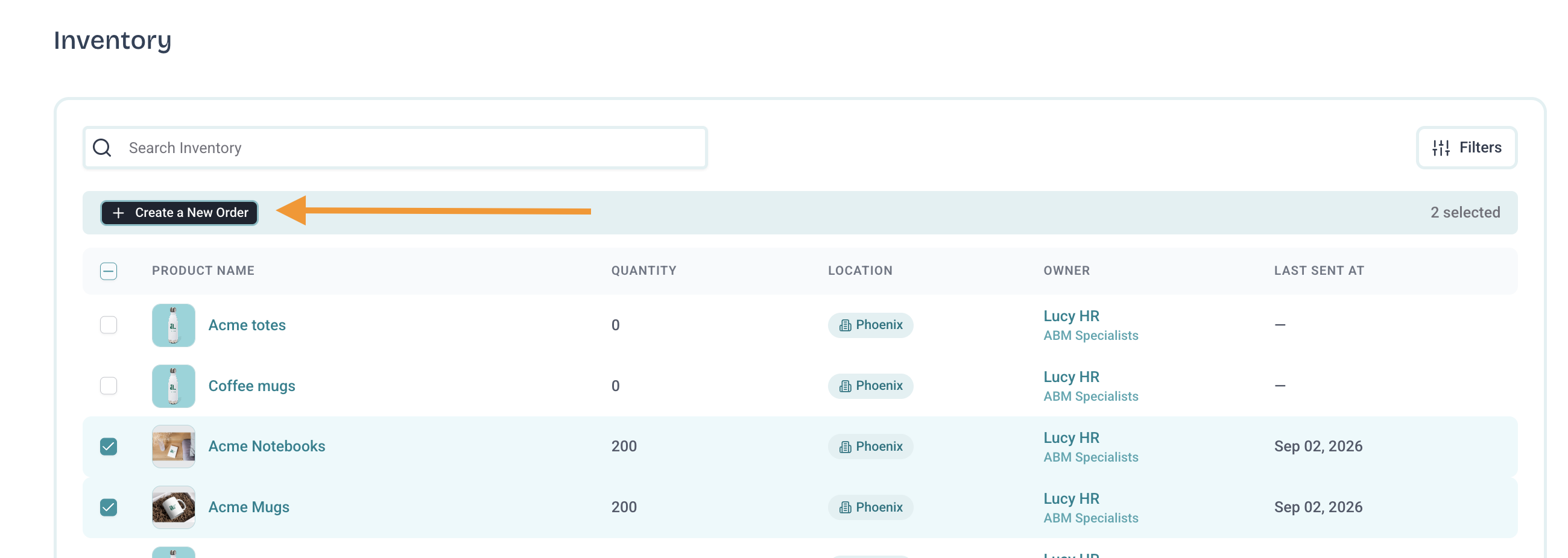
Task: Click the plus icon in Create a New Order
Action: point(119,213)
